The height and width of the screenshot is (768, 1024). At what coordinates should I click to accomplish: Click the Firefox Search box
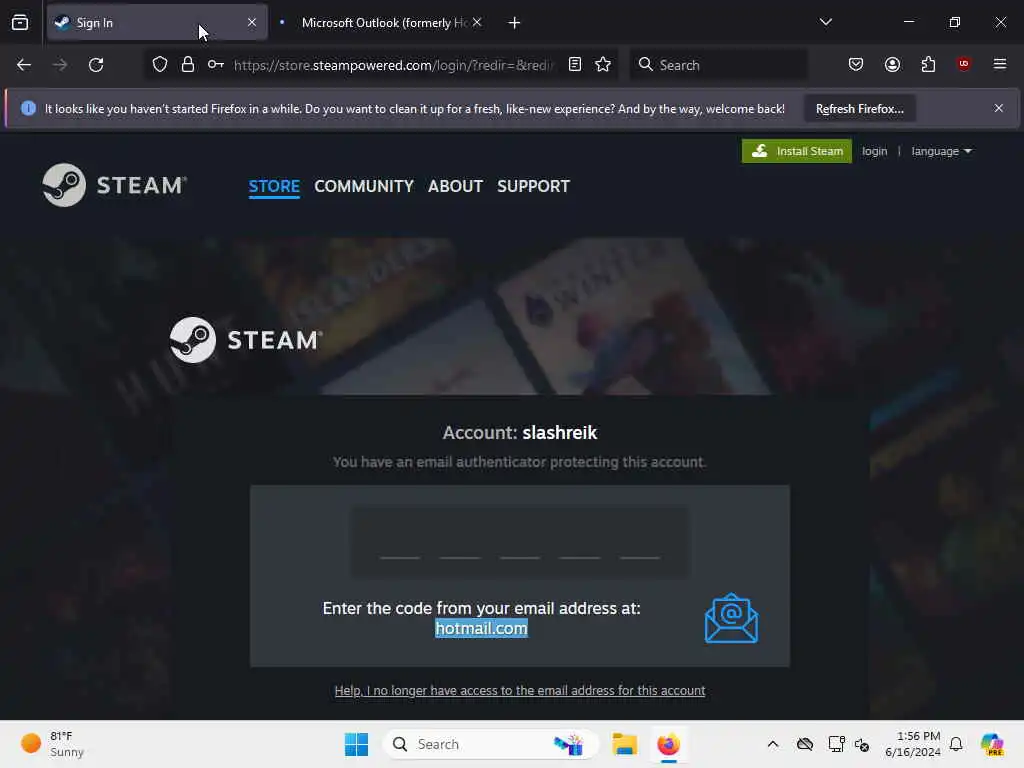pyautogui.click(x=718, y=65)
